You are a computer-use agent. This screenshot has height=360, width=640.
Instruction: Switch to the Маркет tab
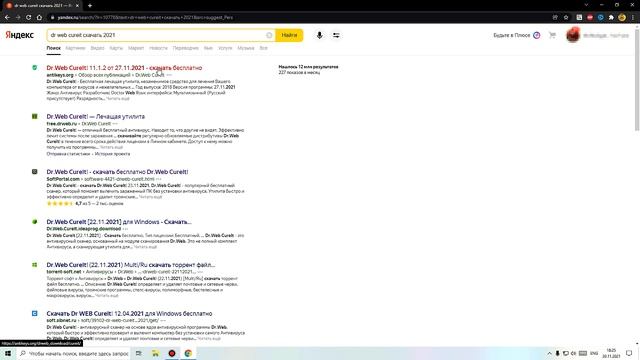tap(136, 48)
